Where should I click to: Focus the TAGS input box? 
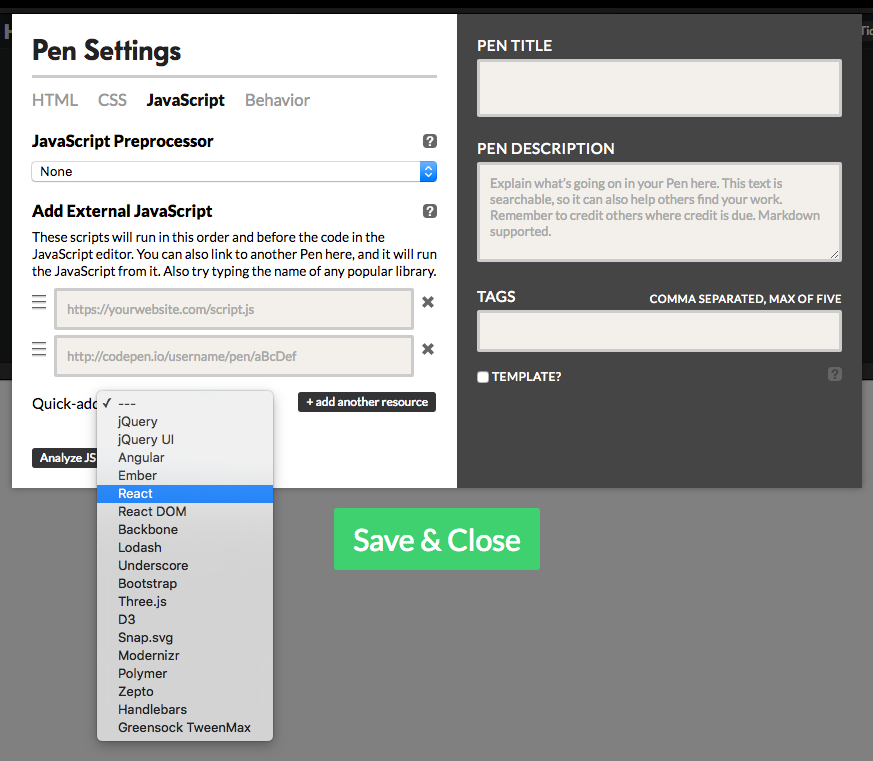point(658,330)
